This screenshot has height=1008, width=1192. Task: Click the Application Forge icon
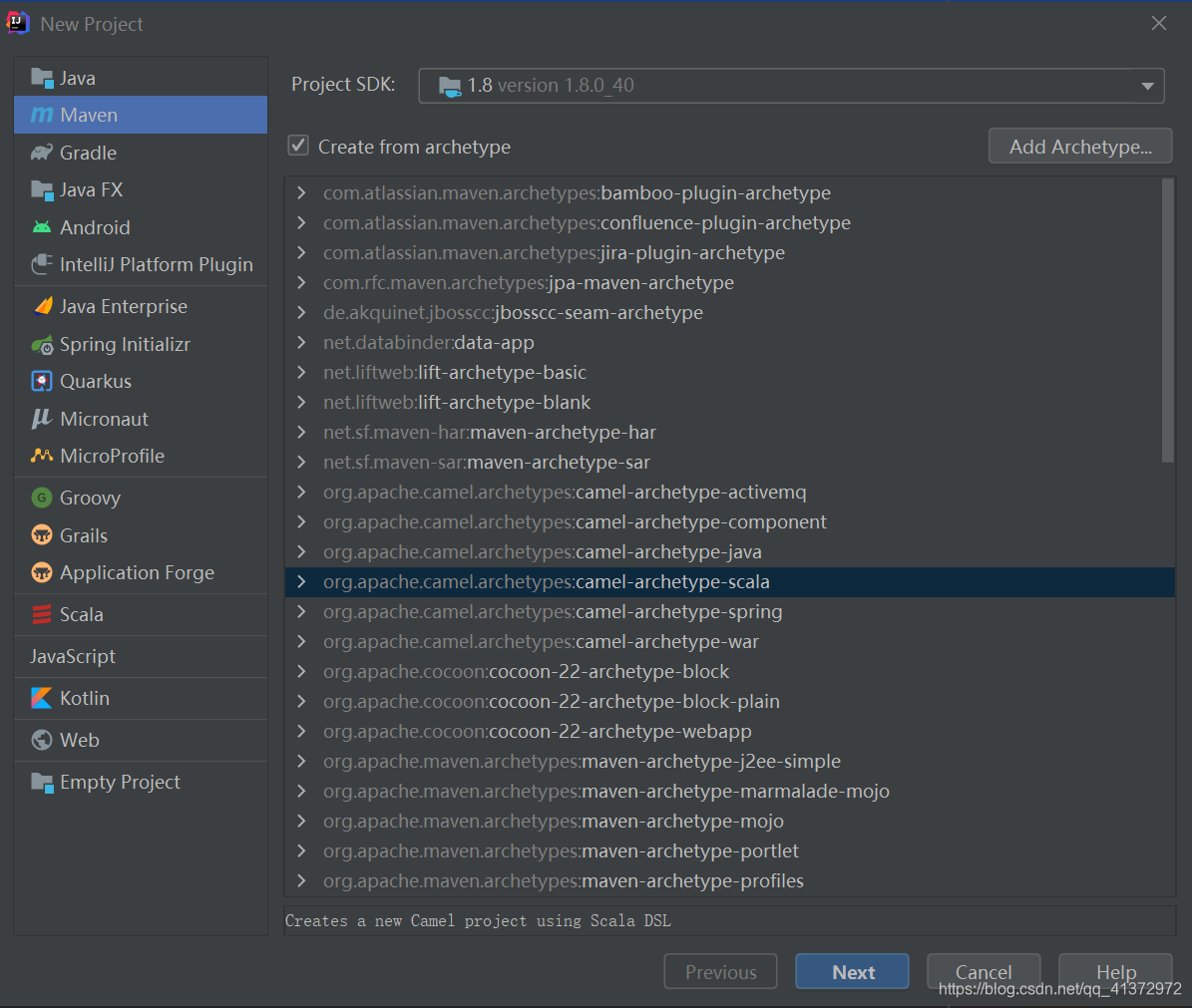42,572
